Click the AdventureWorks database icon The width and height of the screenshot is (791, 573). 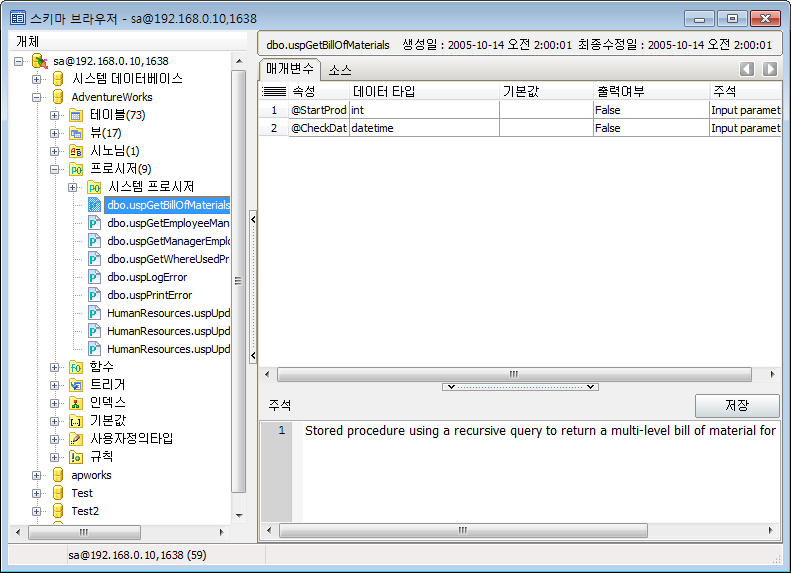point(58,97)
